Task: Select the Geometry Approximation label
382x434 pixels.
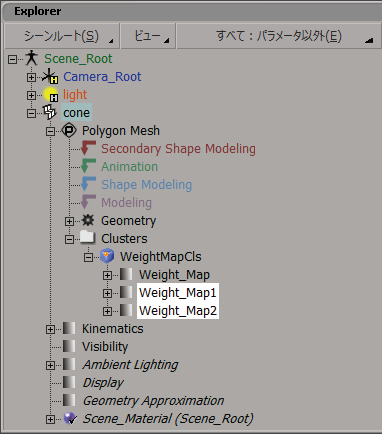Action: (x=153, y=401)
